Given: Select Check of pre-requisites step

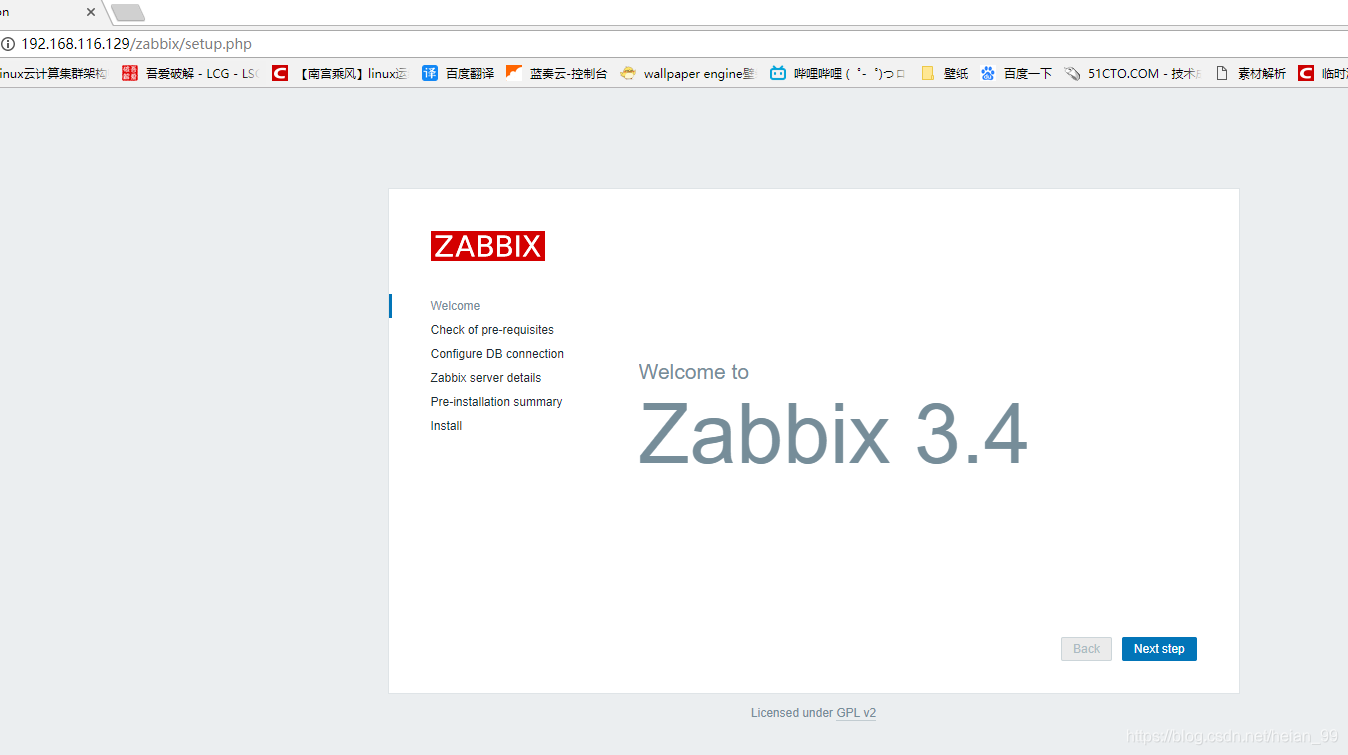Looking at the screenshot, I should [x=492, y=330].
